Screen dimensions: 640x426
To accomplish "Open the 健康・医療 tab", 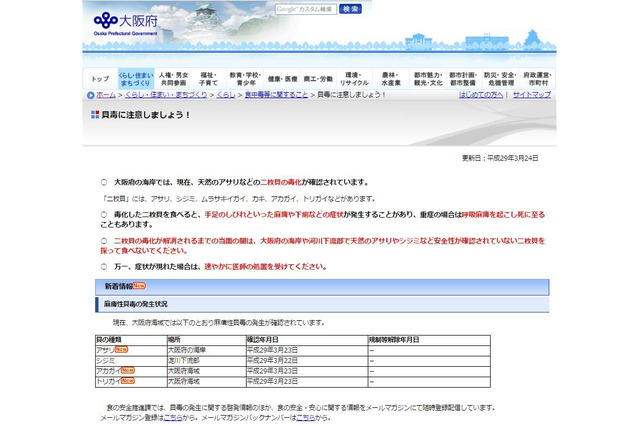I will click(282, 79).
